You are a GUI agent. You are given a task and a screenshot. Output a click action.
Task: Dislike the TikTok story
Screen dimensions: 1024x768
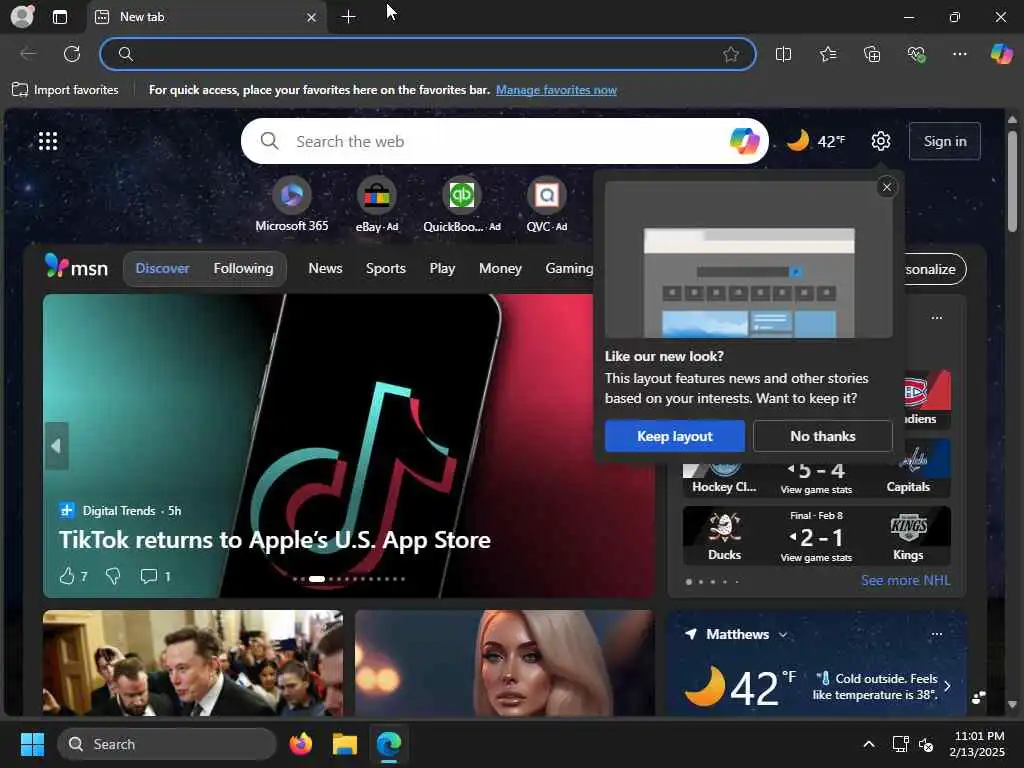pyautogui.click(x=113, y=576)
